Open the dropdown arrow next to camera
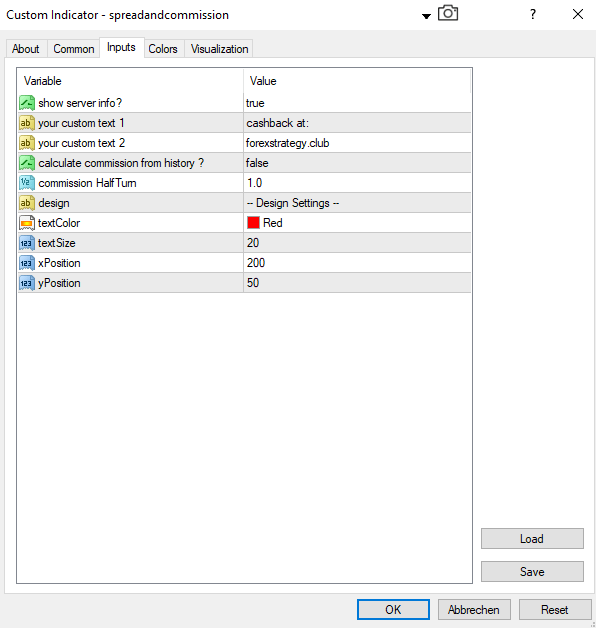This screenshot has width=596, height=628. 426,16
